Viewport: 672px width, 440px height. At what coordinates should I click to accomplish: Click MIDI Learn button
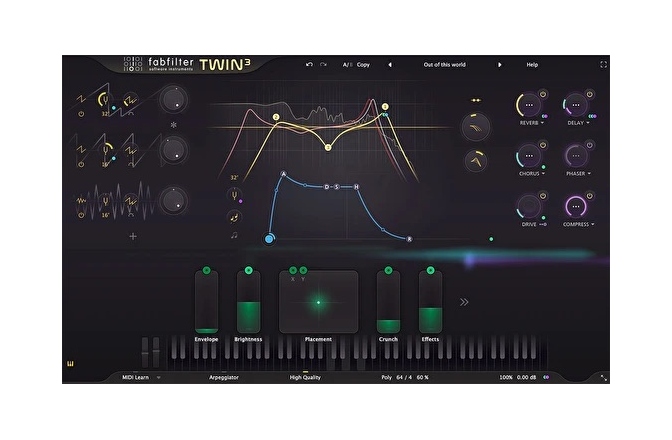(x=135, y=377)
